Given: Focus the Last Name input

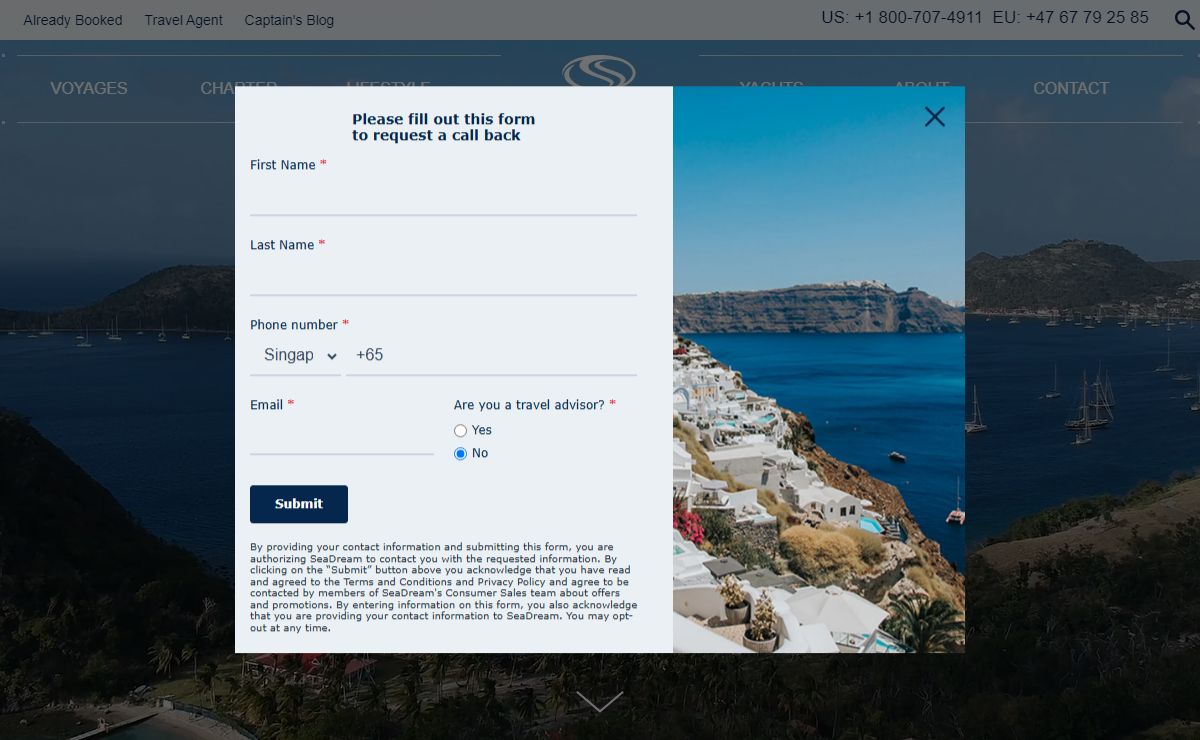Looking at the screenshot, I should click(x=443, y=276).
